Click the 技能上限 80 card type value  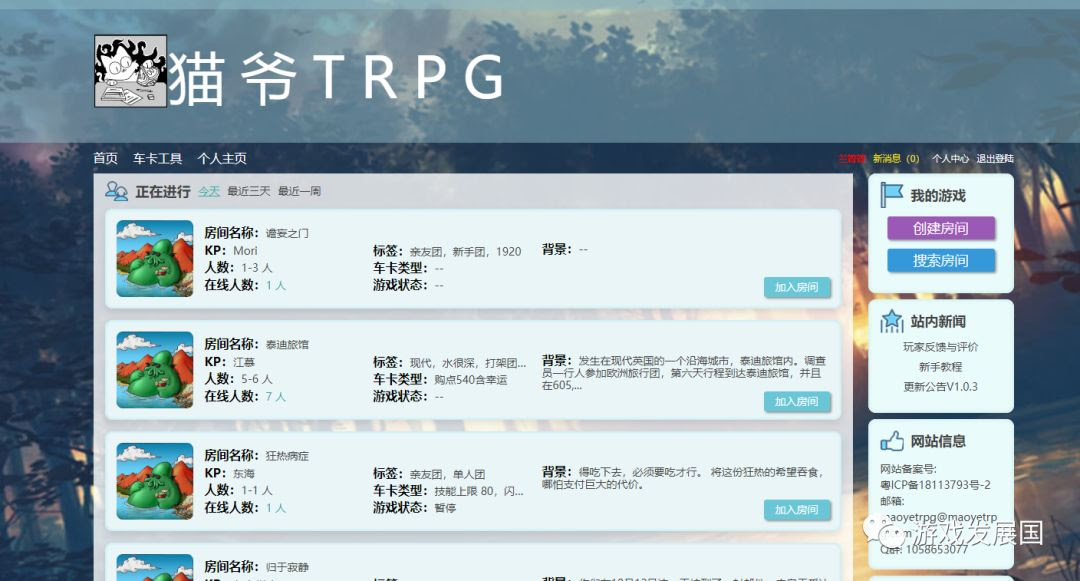pos(479,491)
